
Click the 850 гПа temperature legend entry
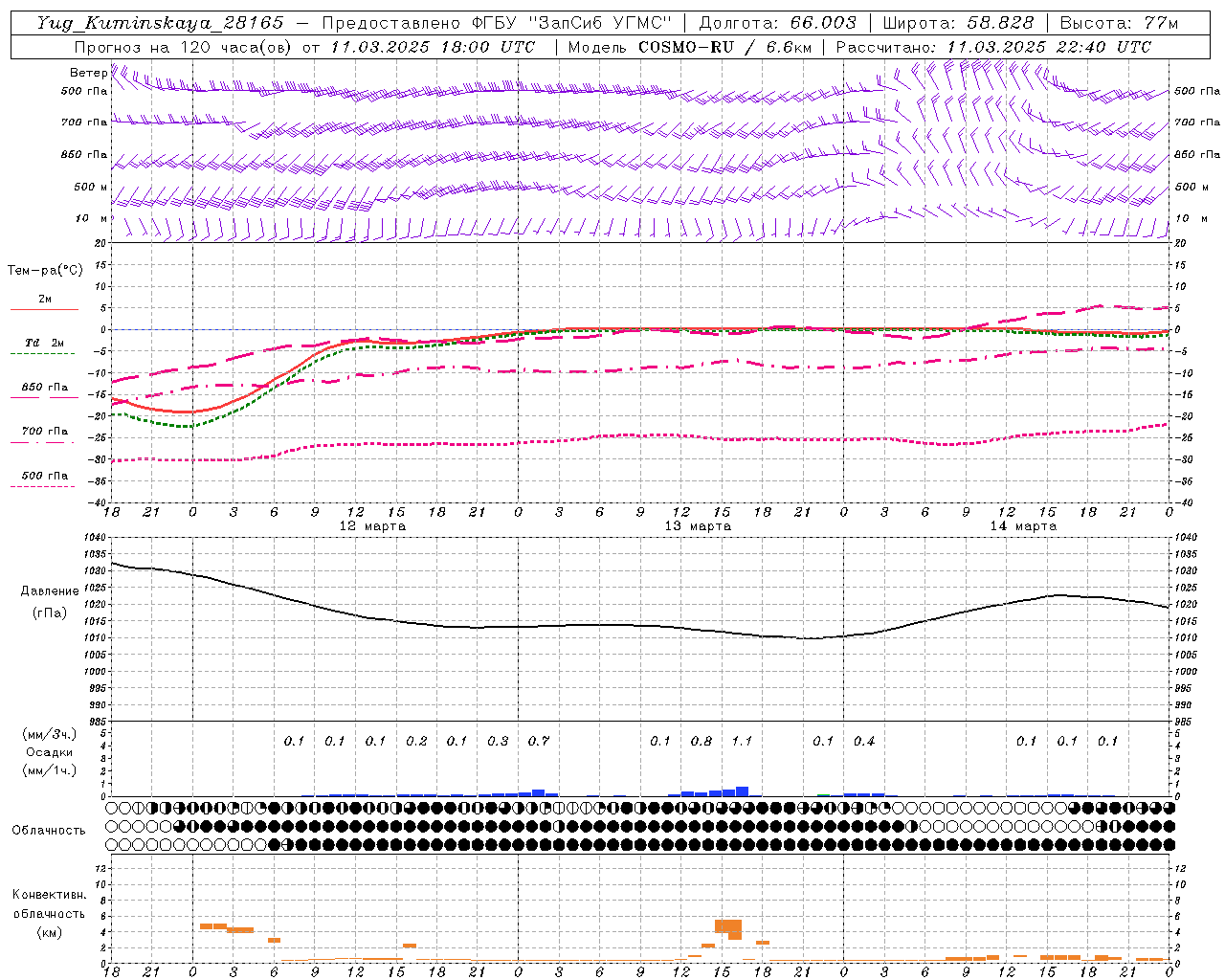point(44,388)
